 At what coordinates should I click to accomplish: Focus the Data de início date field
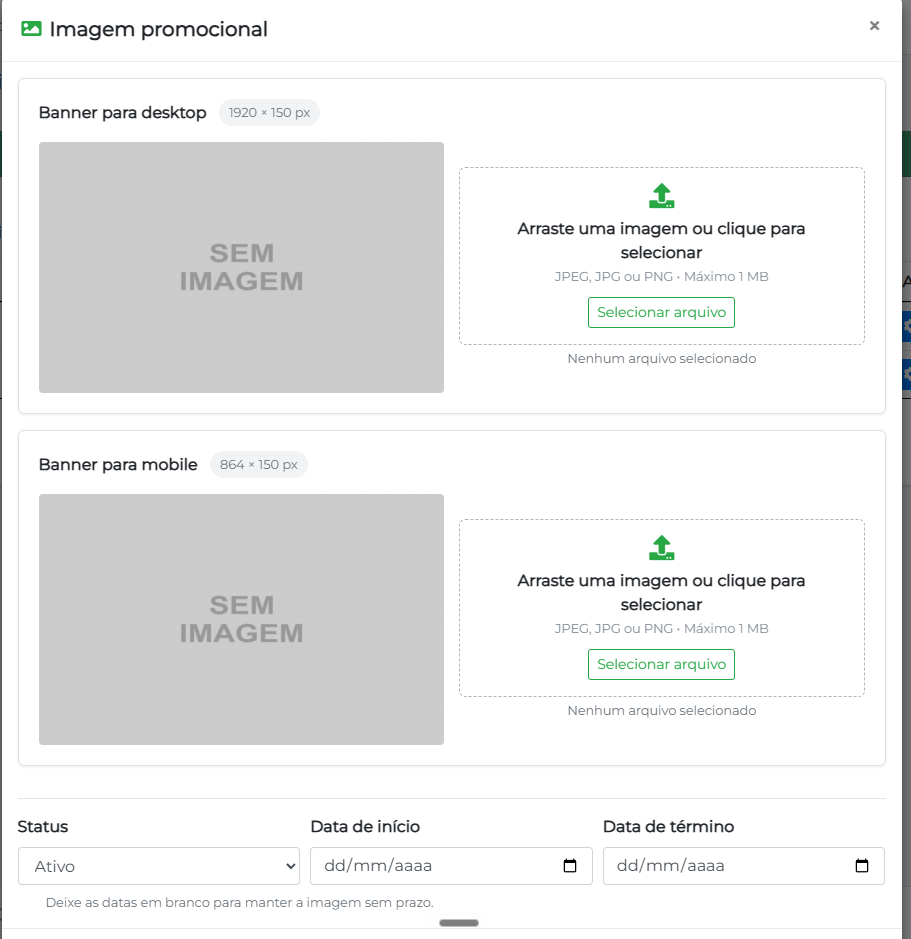pos(451,866)
